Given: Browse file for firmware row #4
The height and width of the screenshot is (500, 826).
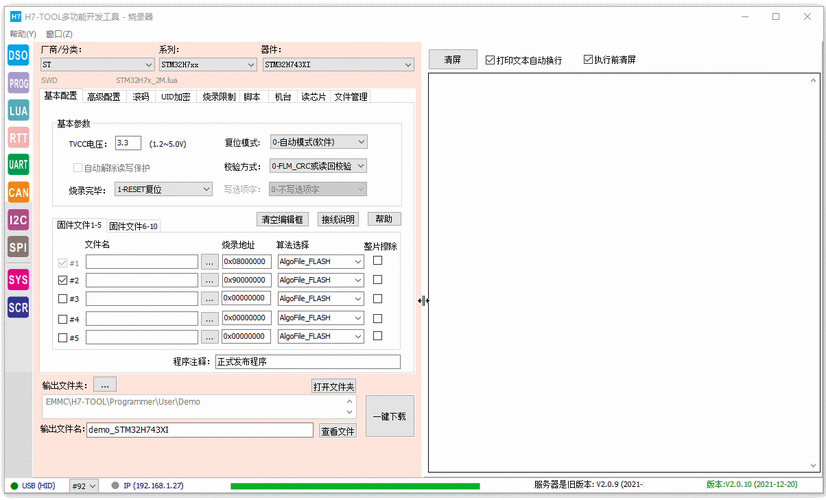Looking at the screenshot, I should (x=210, y=319).
